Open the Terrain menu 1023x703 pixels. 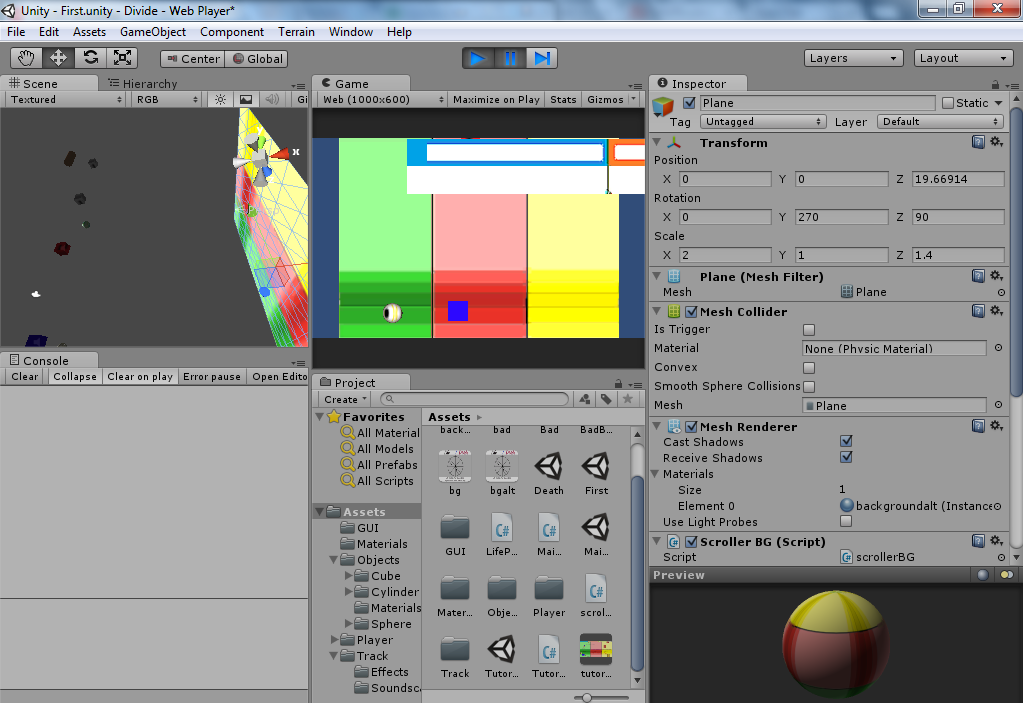[296, 32]
